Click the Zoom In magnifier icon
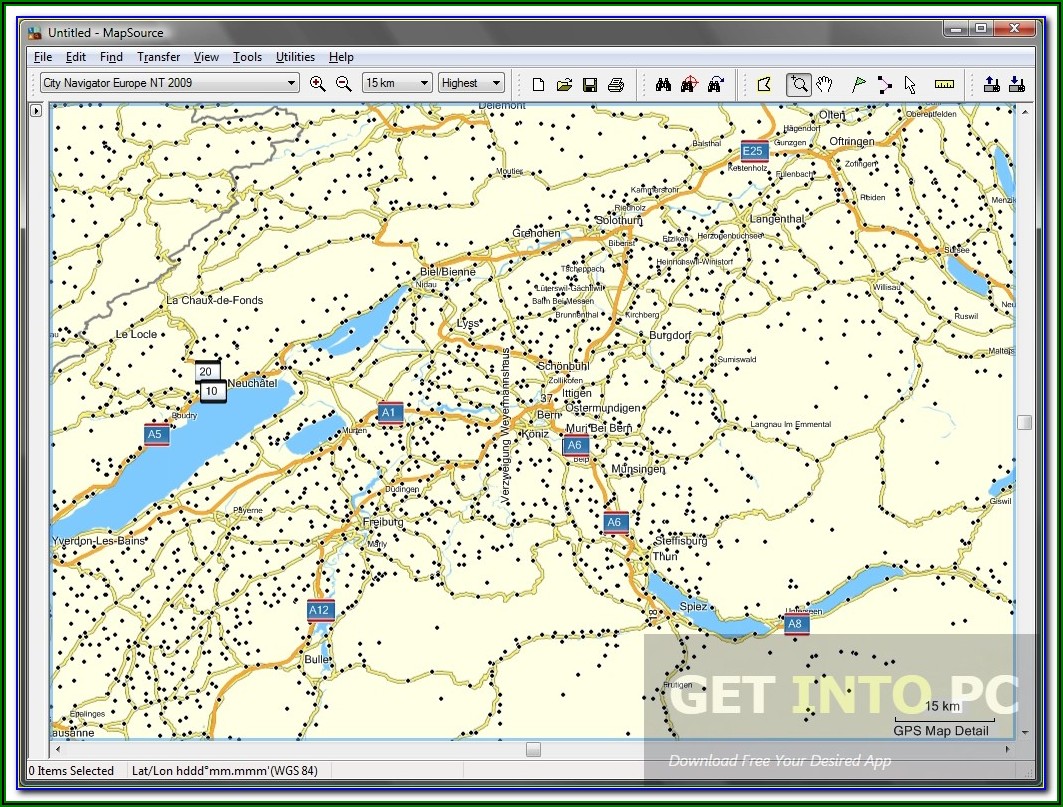 318,84
